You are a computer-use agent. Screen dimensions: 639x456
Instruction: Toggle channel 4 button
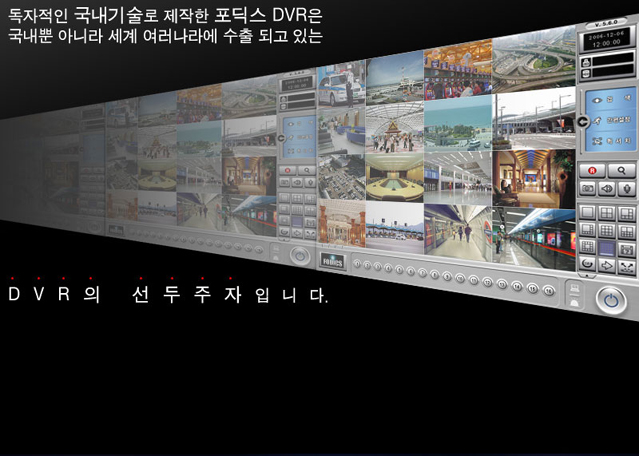click(x=388, y=269)
